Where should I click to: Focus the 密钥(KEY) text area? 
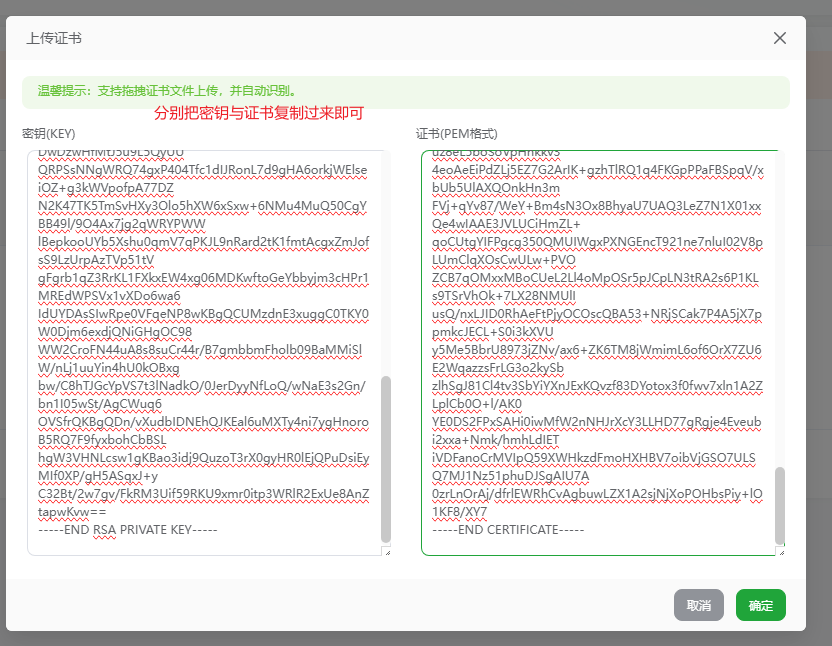200,350
